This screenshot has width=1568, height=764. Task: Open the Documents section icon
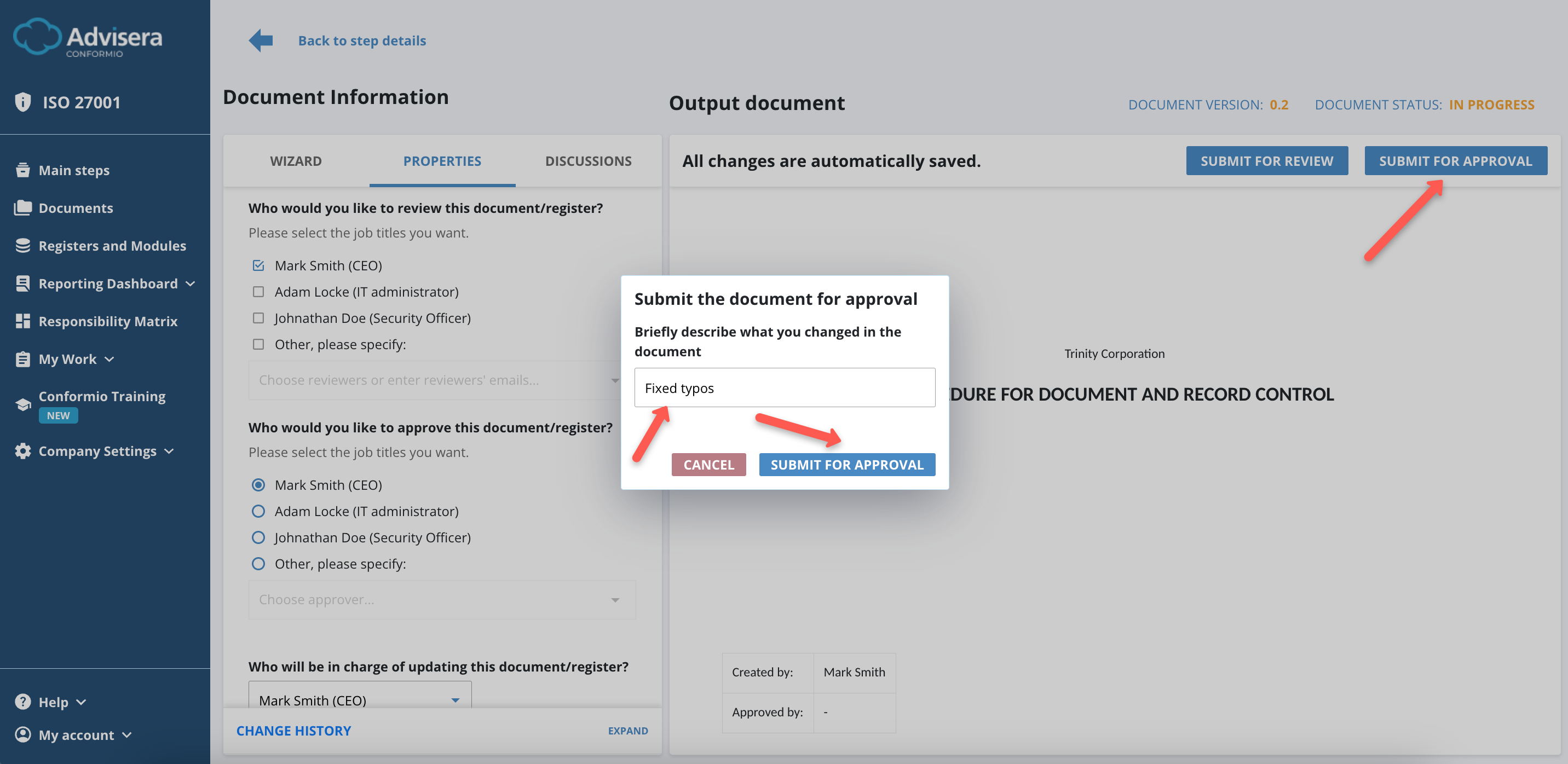[22, 207]
